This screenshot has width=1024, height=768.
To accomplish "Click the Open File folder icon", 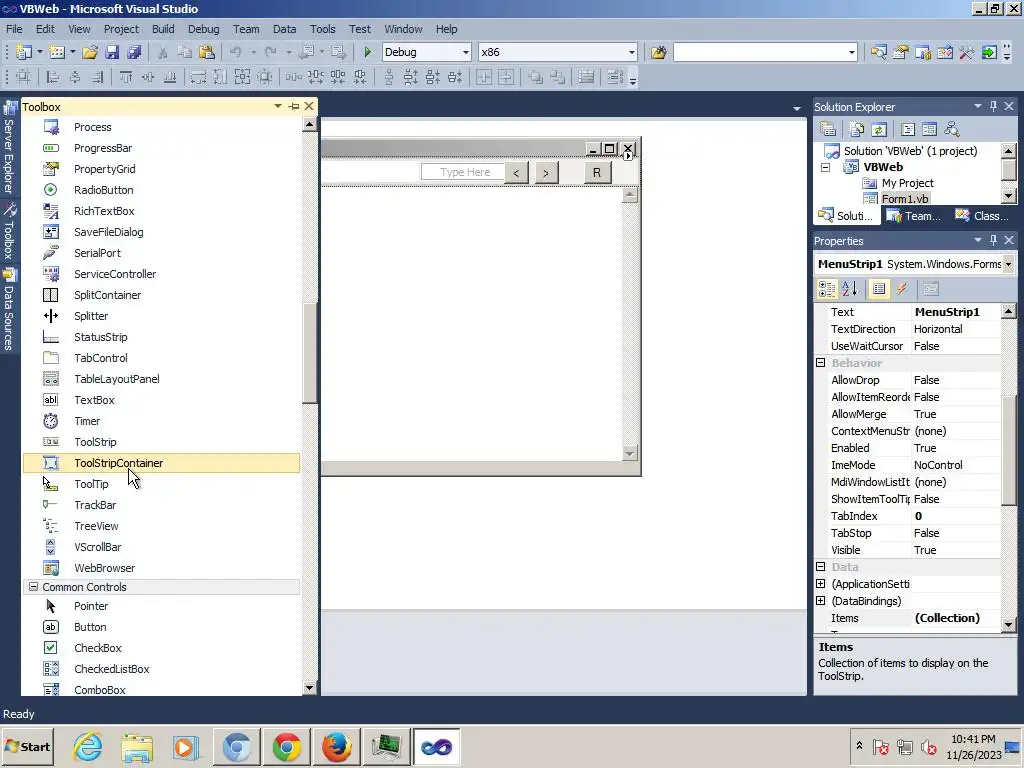I will click(90, 52).
